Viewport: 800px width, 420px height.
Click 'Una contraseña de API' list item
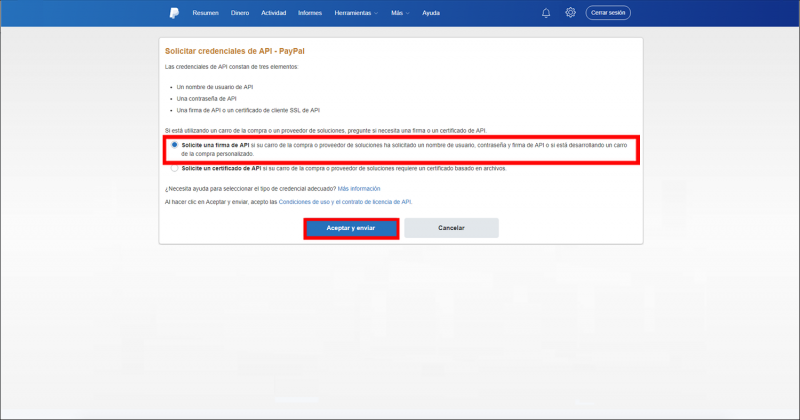pos(207,99)
